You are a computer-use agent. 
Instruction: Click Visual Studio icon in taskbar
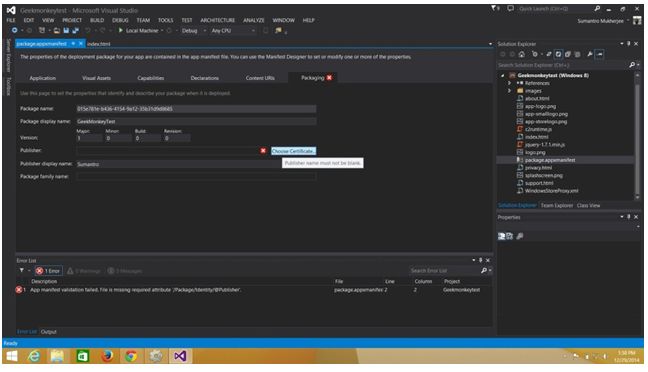180,356
